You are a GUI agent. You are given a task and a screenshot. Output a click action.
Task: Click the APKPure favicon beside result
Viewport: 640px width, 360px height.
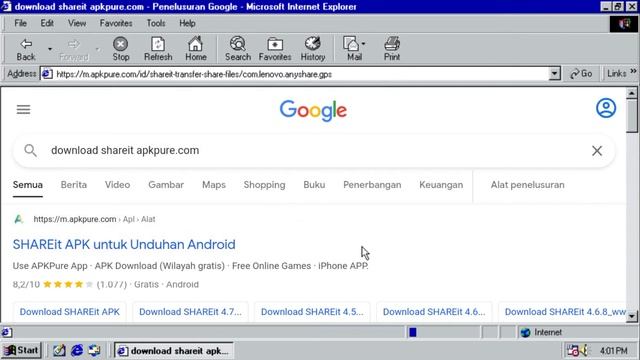(x=18, y=219)
